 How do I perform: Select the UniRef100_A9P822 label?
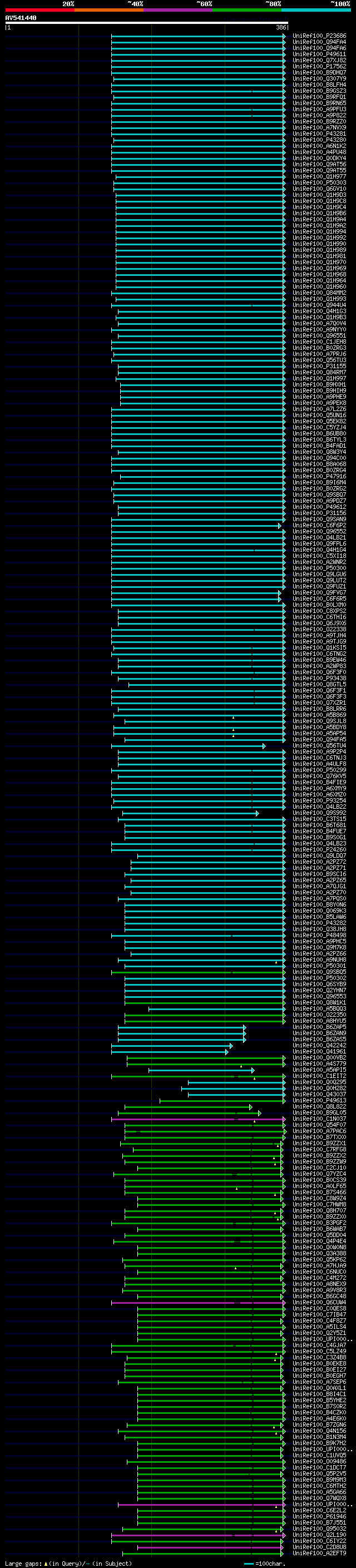click(x=319, y=116)
